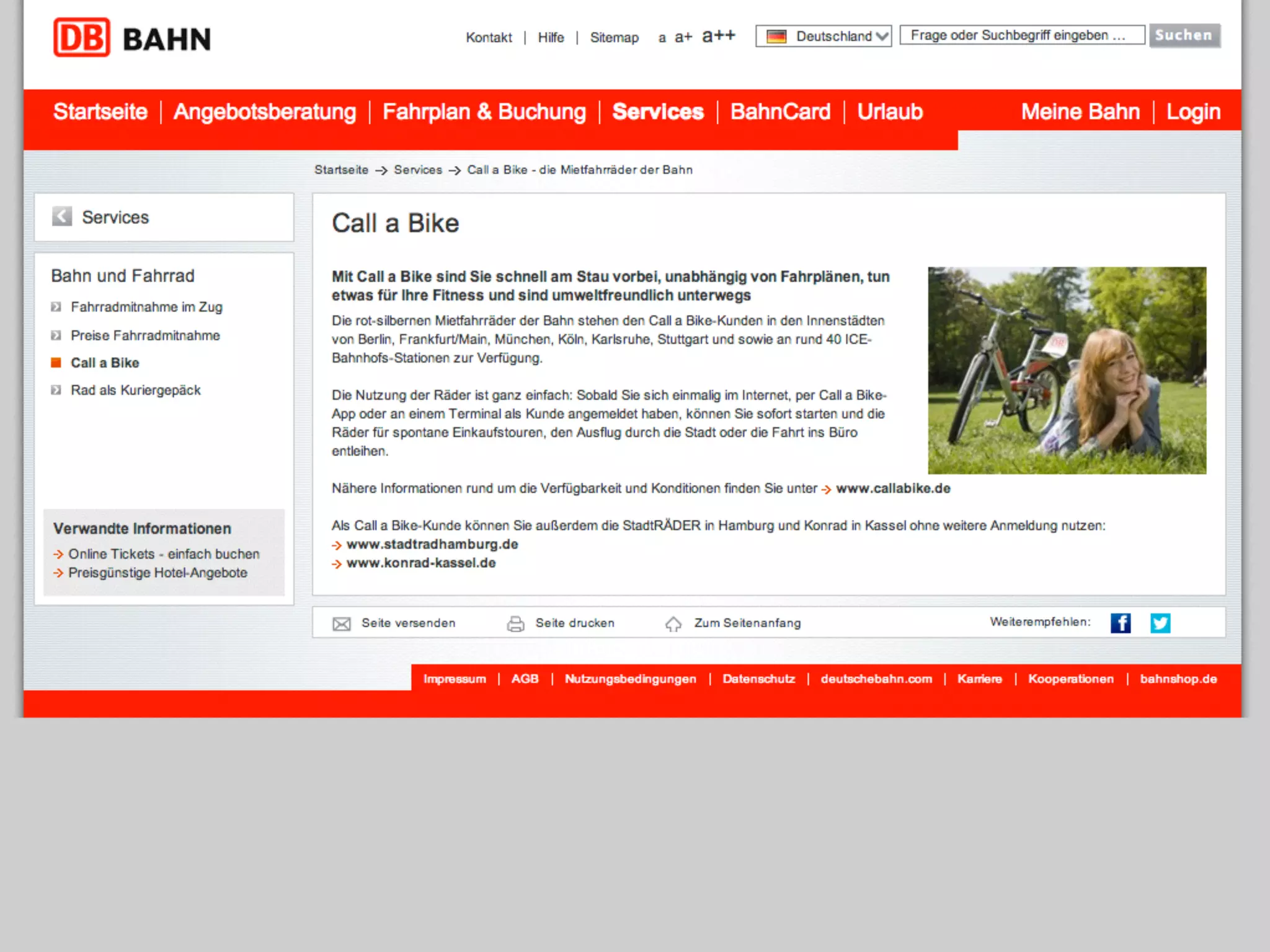Open www.callabike.de link
Screen dimensions: 1270x952
[892, 488]
